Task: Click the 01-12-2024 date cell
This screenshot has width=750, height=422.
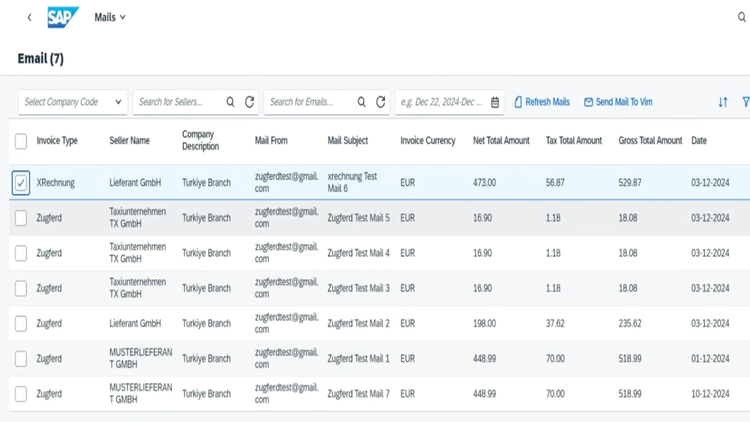Action: (x=710, y=359)
